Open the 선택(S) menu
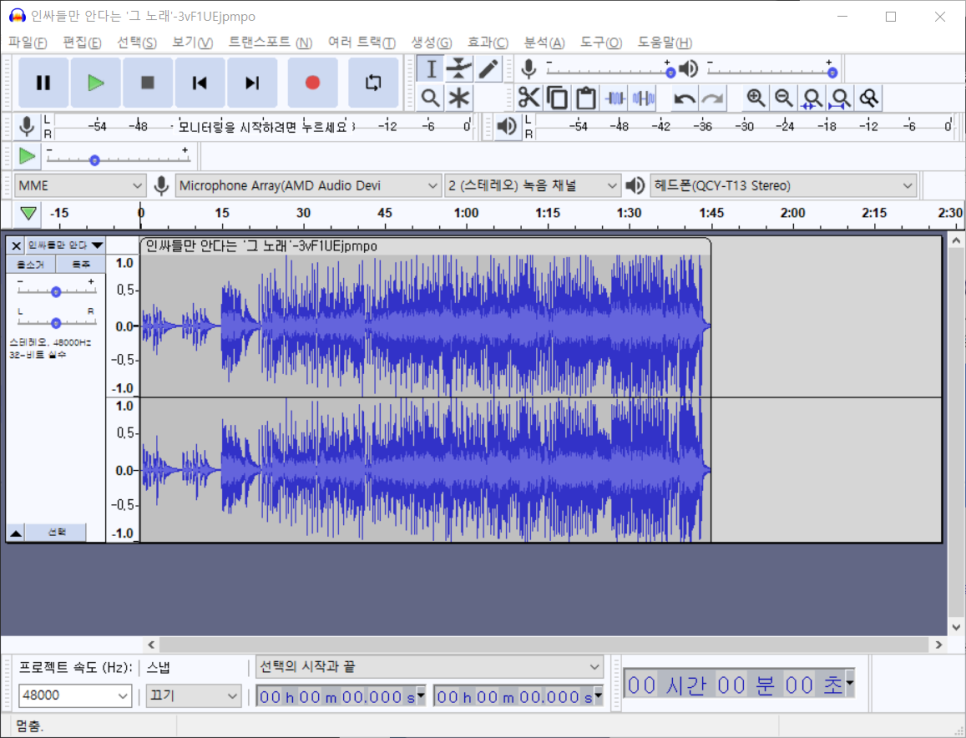The image size is (966, 738). [137, 43]
